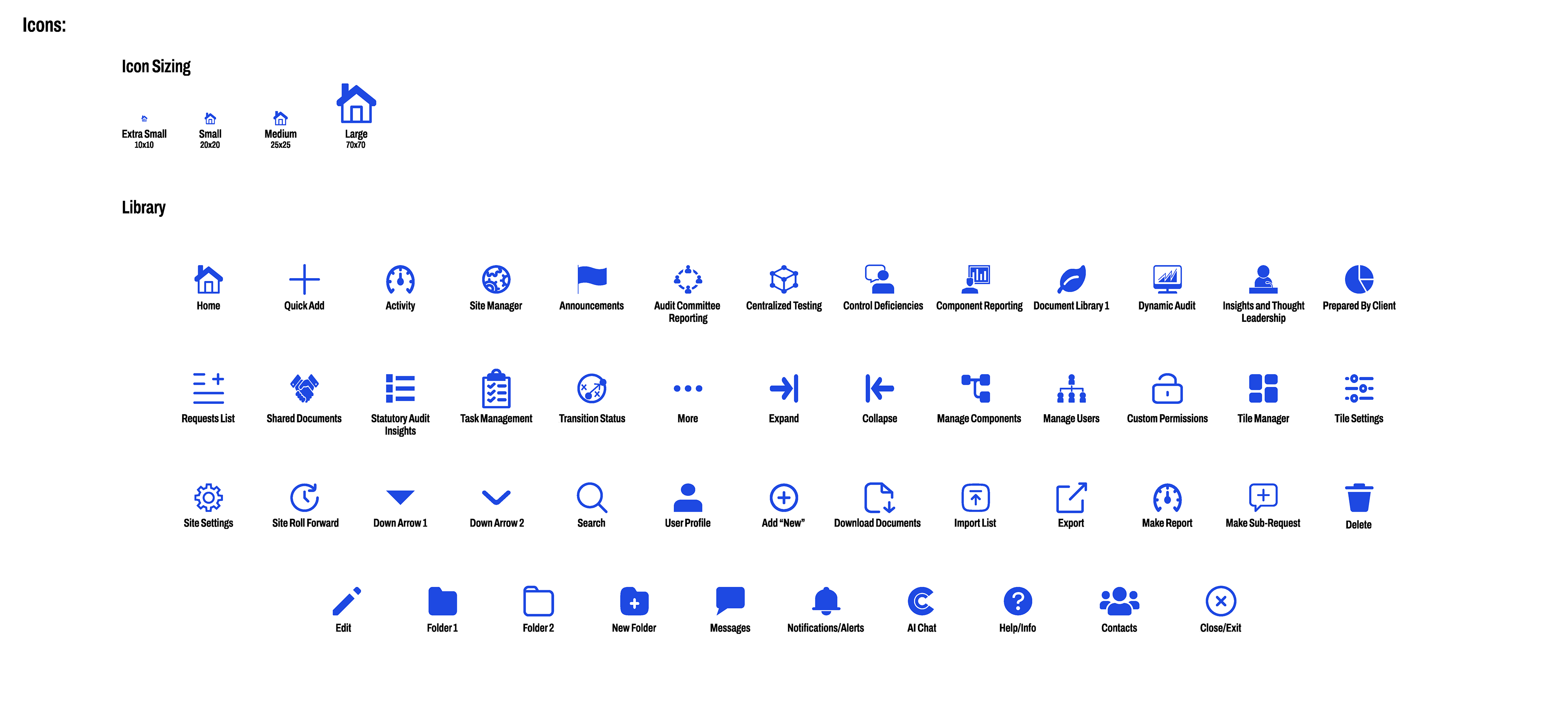Viewport: 1568px width, 722px height.
Task: Select the Manage Users hierarchy icon
Action: pos(1072,388)
